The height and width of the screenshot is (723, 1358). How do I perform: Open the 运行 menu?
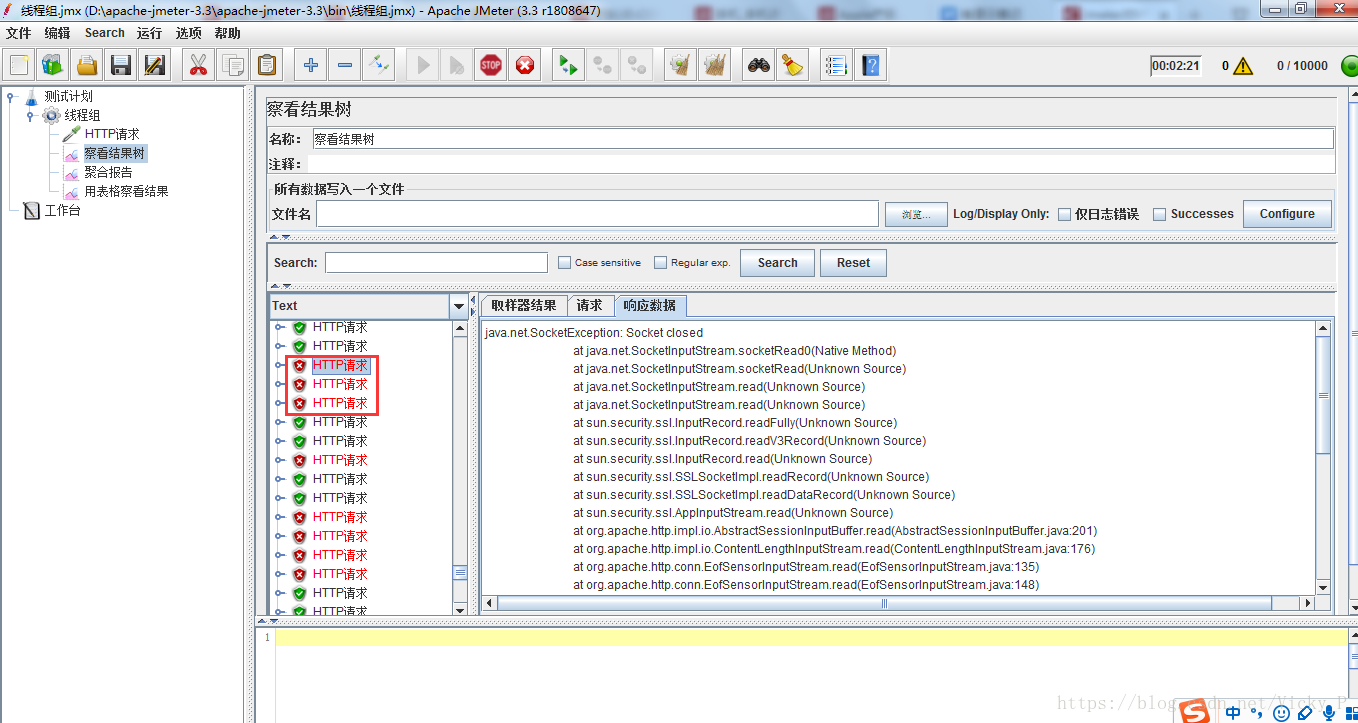click(x=150, y=33)
